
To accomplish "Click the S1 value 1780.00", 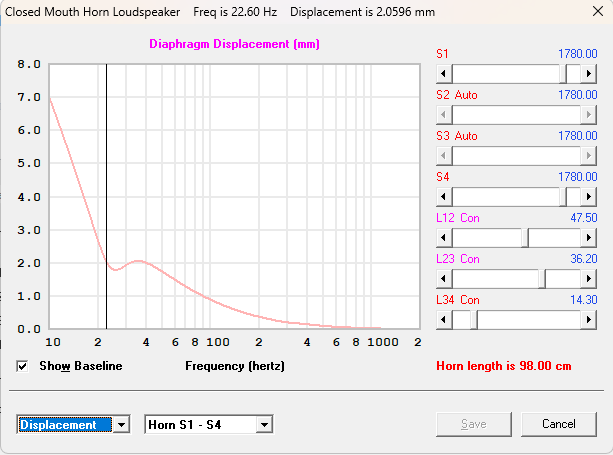I will coord(577,54).
